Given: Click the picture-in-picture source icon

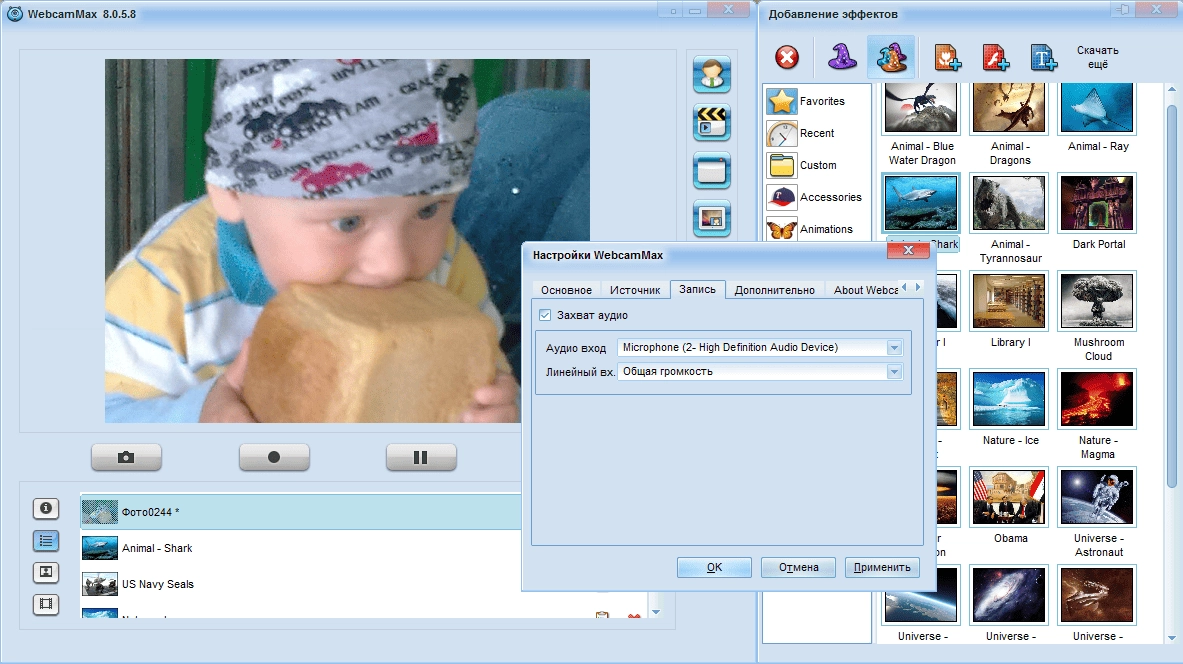Looking at the screenshot, I should tap(711, 219).
